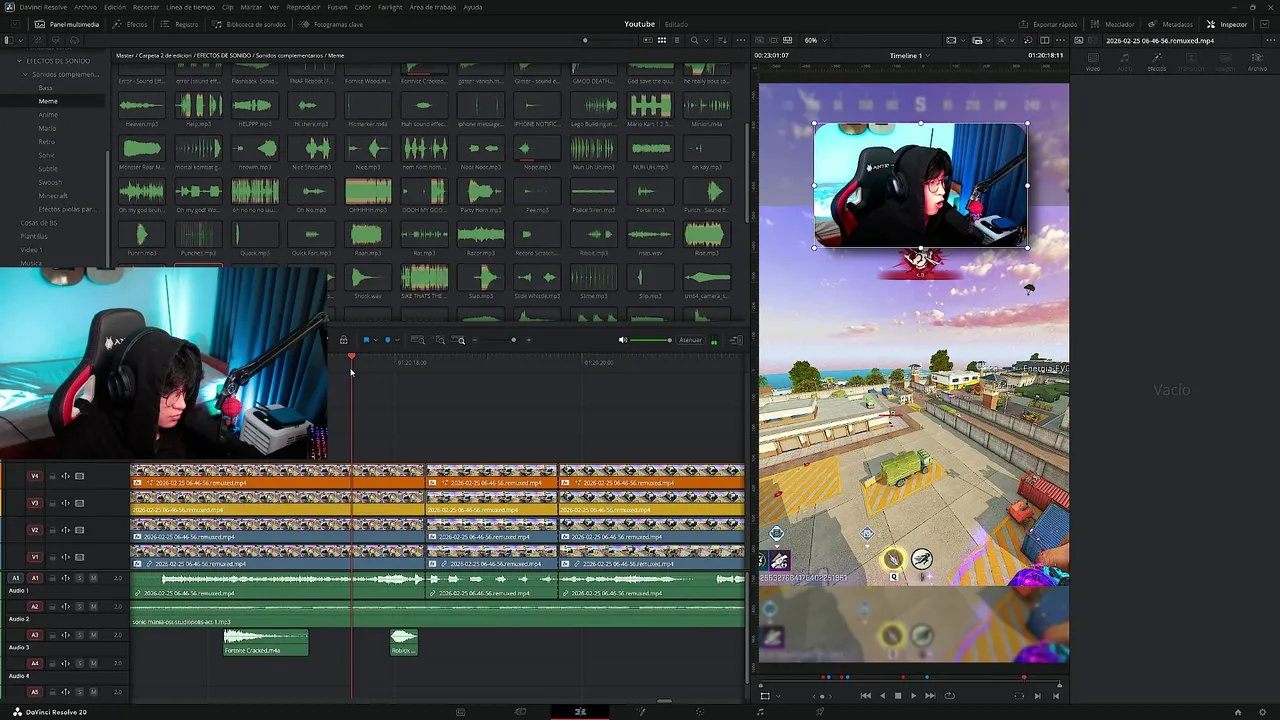Open the Registro index panel
1280x720 pixels.
click(x=180, y=24)
